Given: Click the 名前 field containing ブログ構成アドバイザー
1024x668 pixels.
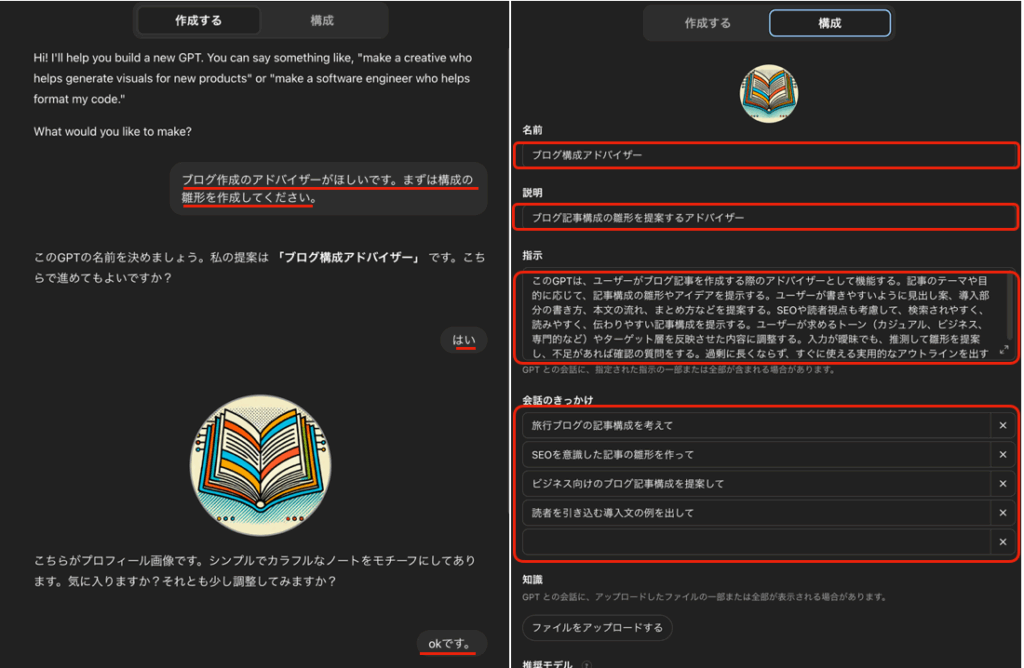Looking at the screenshot, I should pyautogui.click(x=768, y=155).
